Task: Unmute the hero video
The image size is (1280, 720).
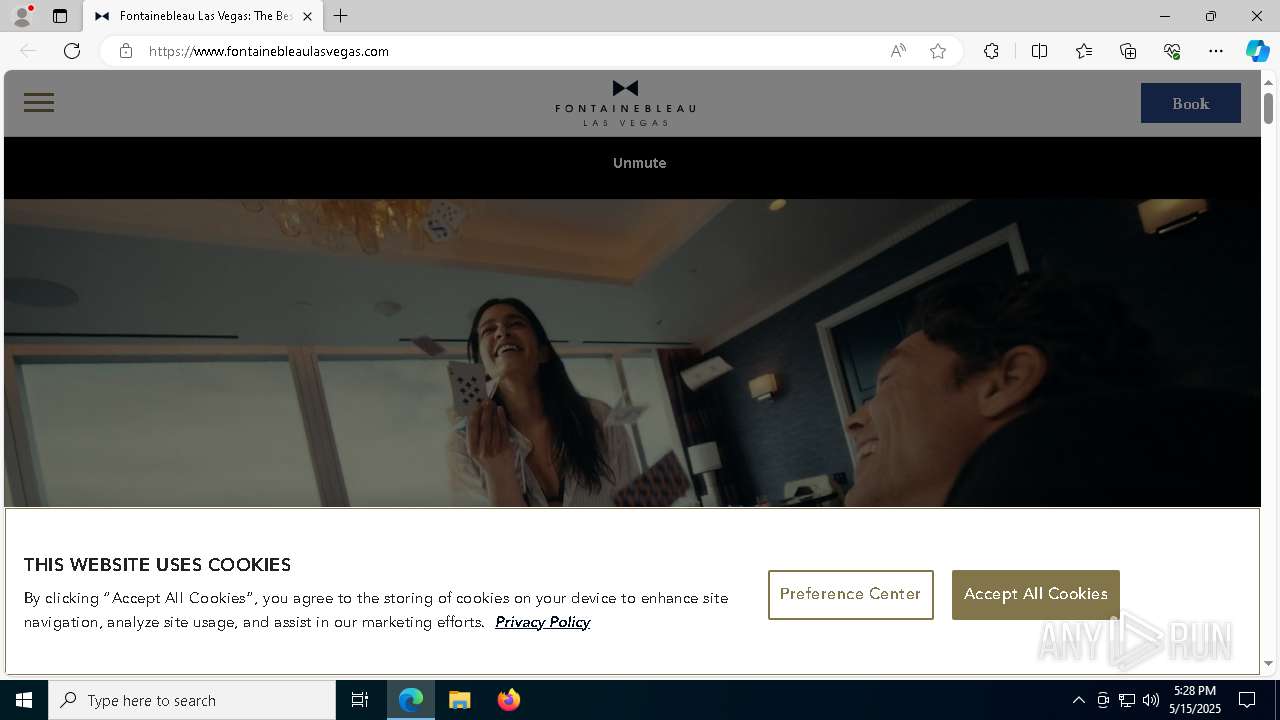Action: click(x=640, y=163)
